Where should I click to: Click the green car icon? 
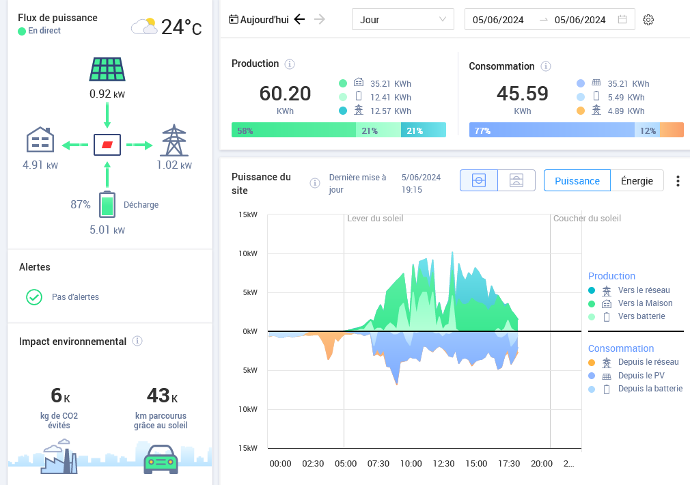pos(161,459)
